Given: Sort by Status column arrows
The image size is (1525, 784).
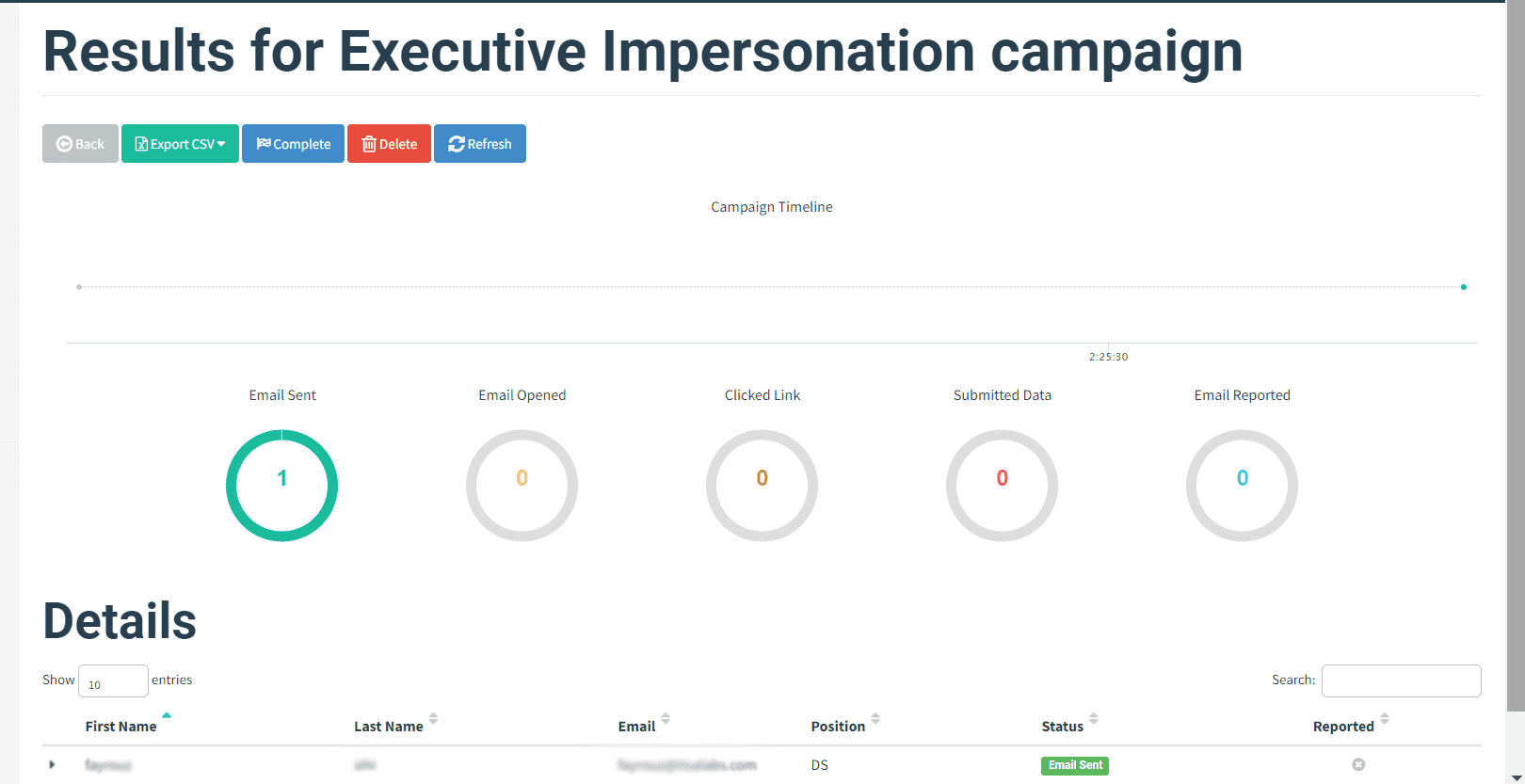Looking at the screenshot, I should coord(1094,721).
